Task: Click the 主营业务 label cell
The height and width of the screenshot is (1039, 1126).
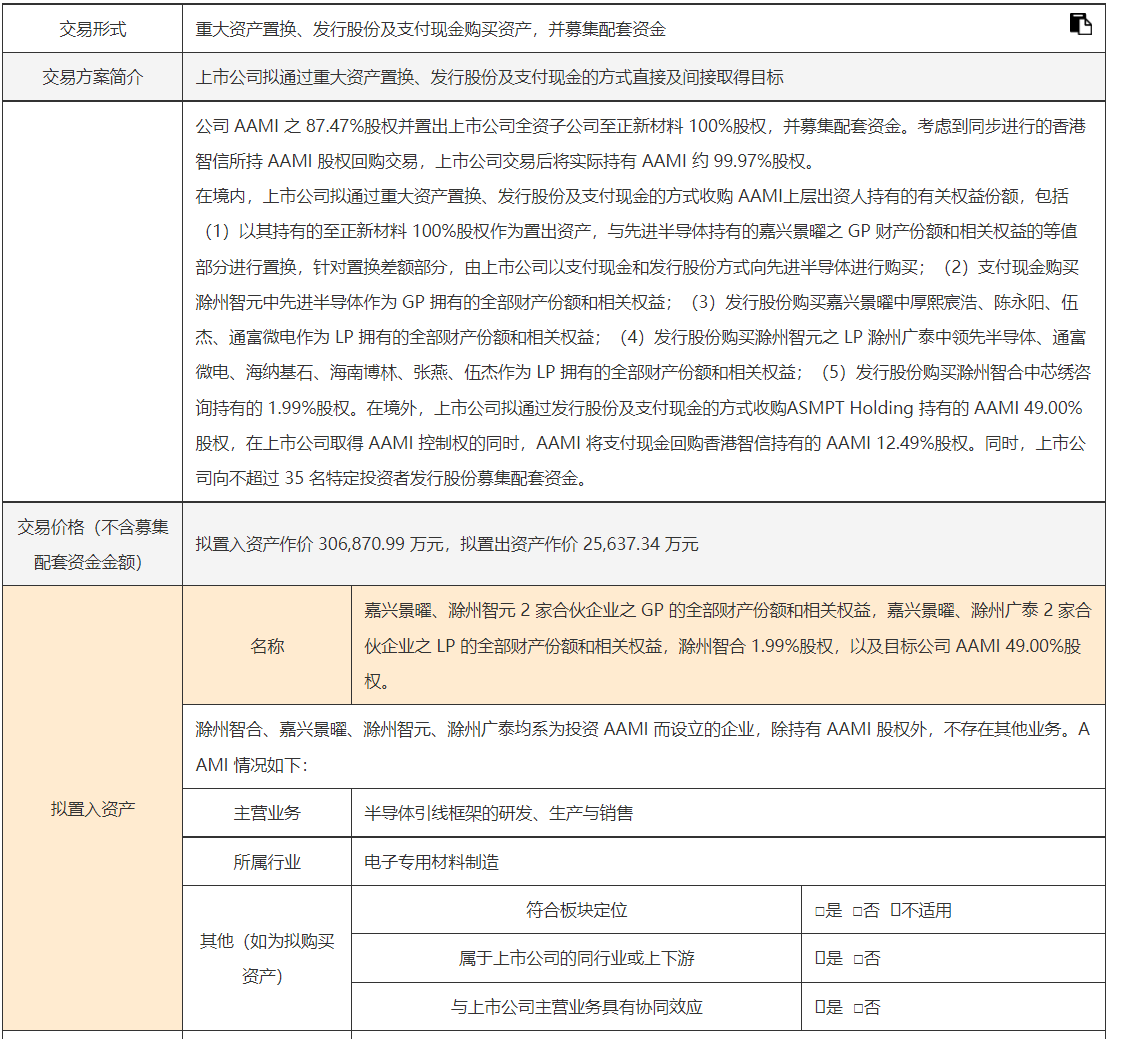Action: [267, 813]
